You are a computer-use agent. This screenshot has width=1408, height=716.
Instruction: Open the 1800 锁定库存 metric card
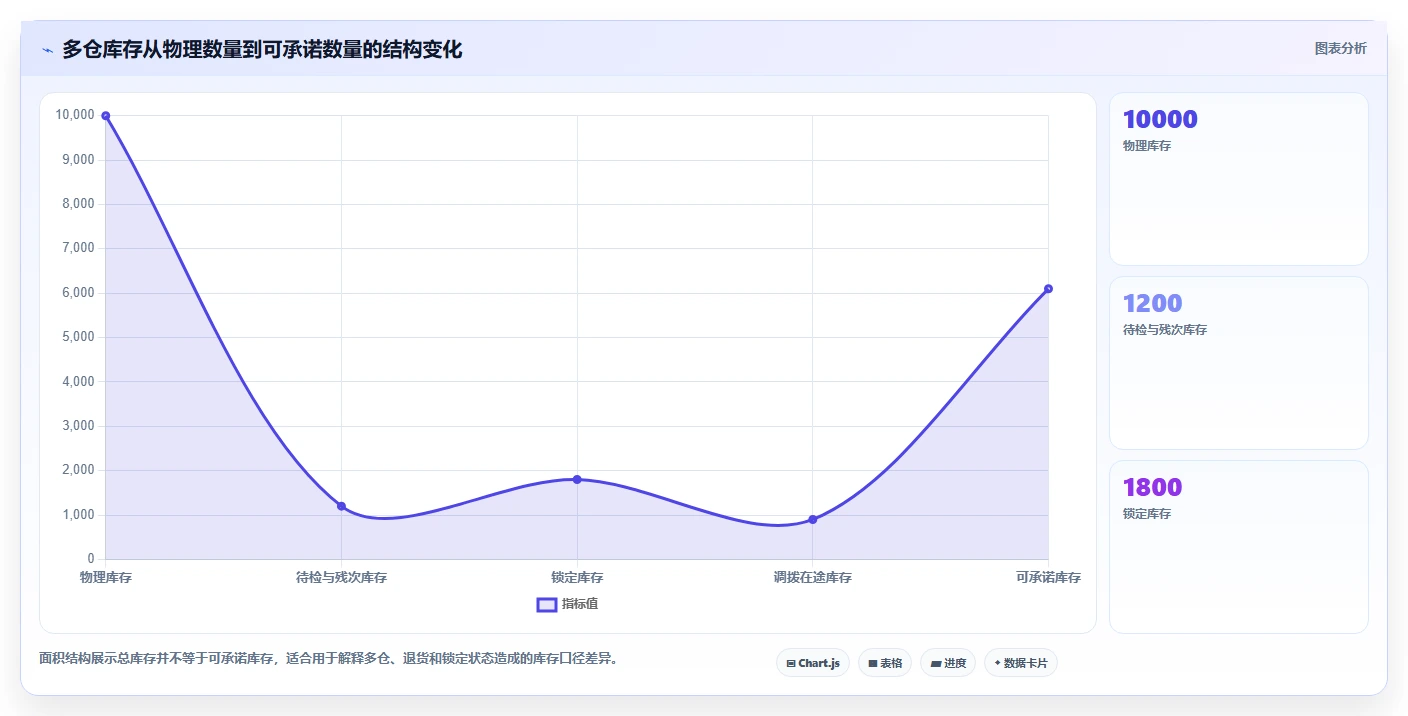coord(1239,547)
